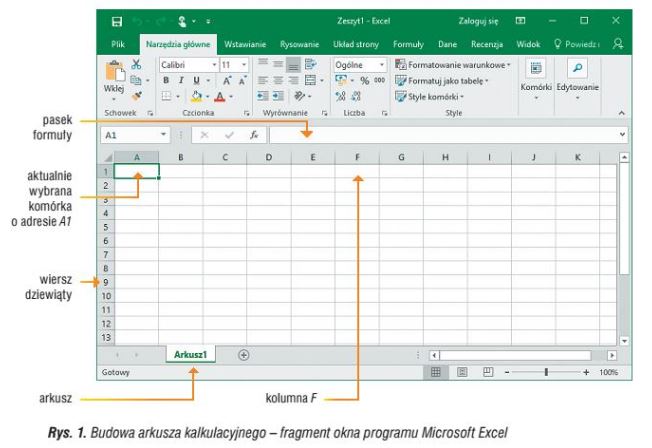The height and width of the screenshot is (448, 652).
Task: Open the Name Box dropdown arrow
Action: [163, 134]
